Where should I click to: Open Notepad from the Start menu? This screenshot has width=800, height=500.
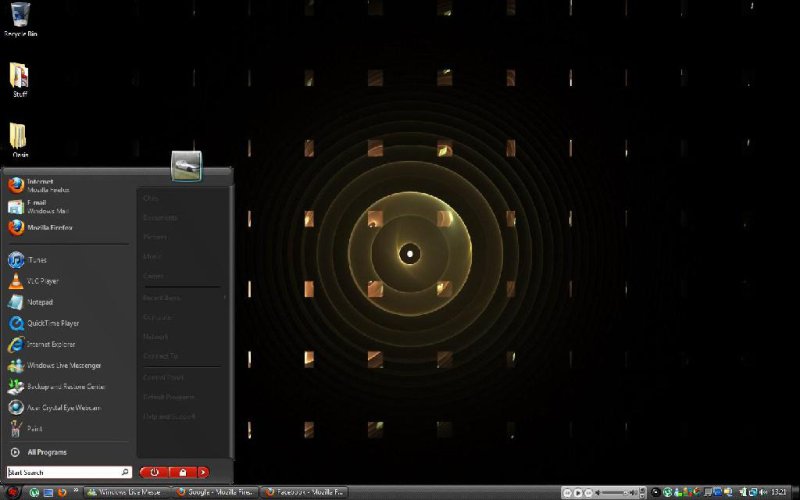pos(39,302)
